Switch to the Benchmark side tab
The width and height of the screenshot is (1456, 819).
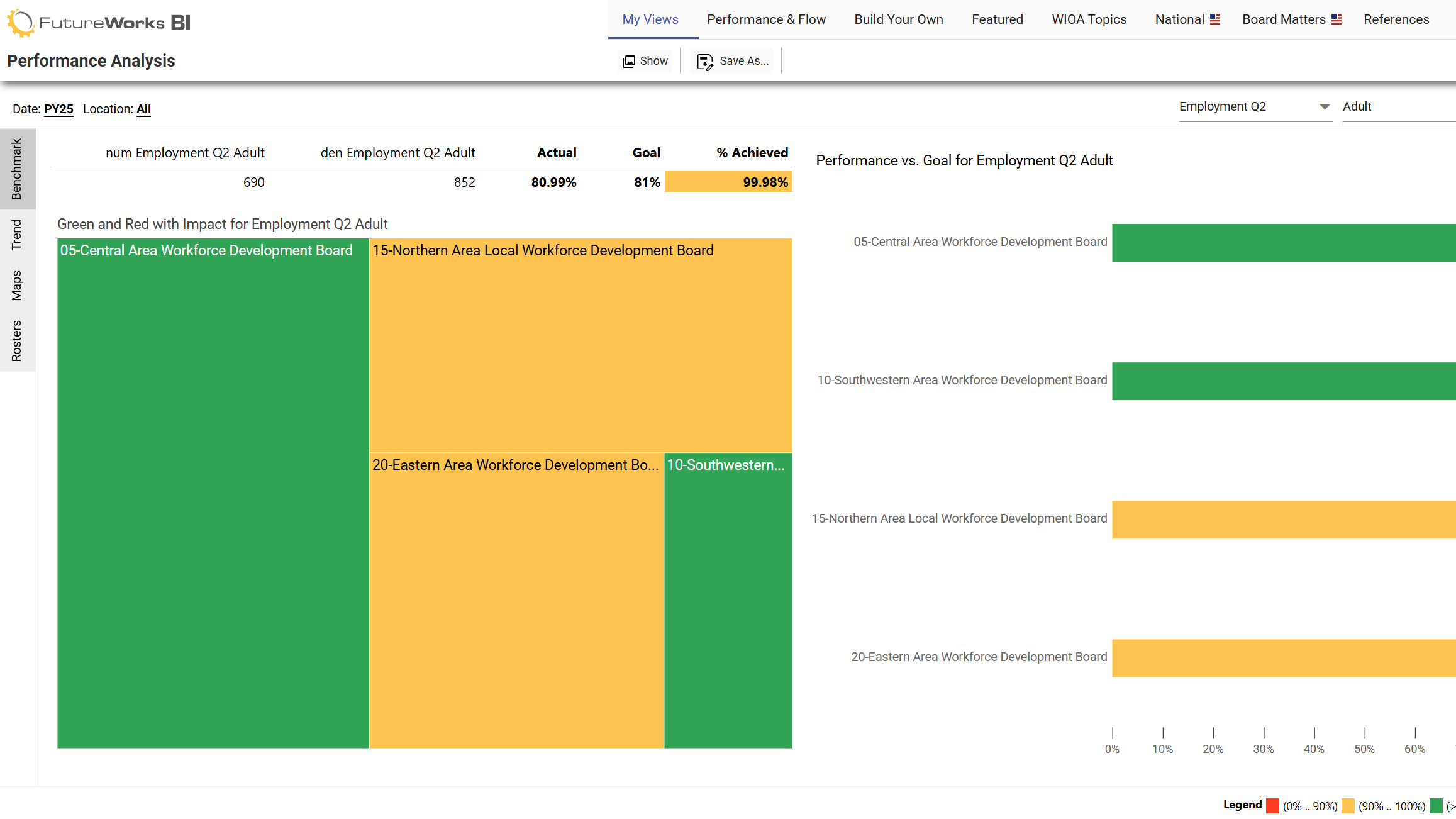17,169
